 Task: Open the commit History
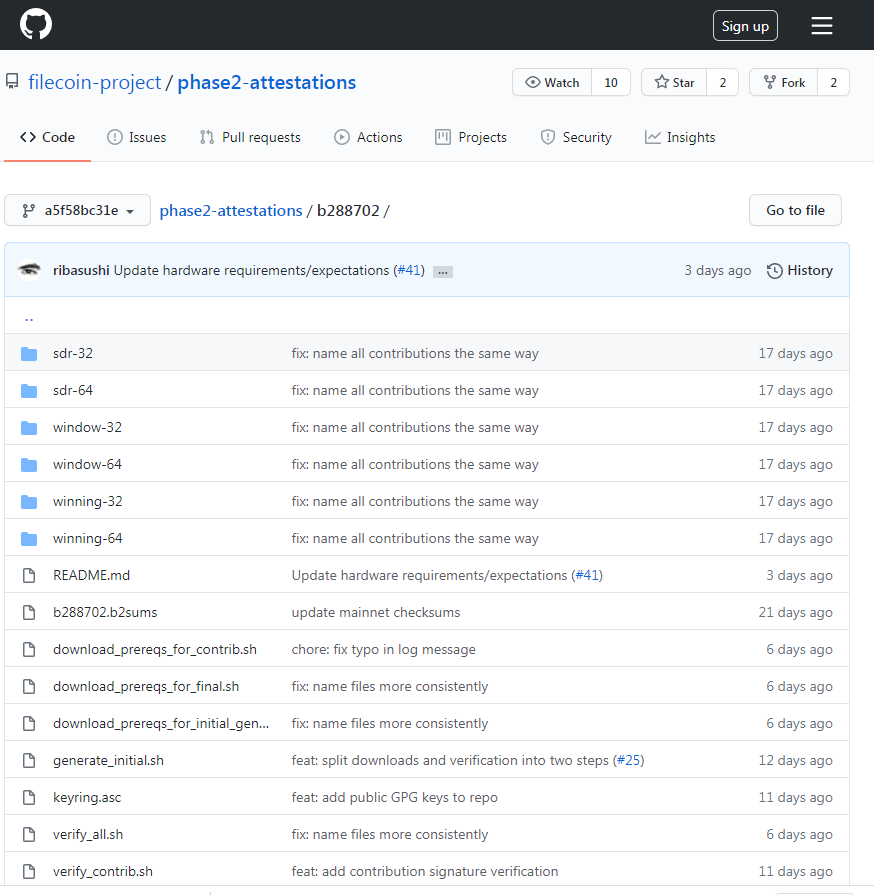pos(800,271)
